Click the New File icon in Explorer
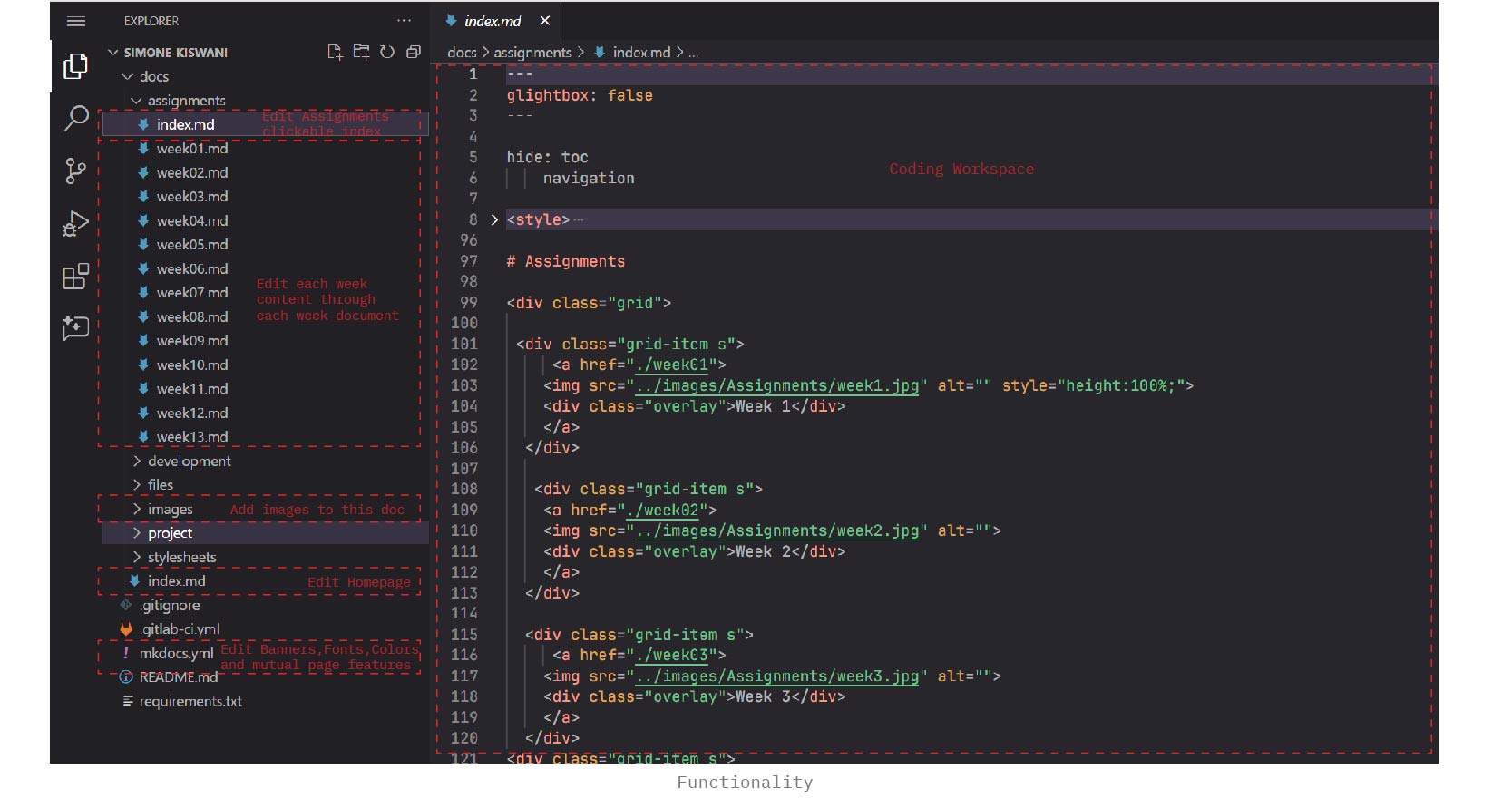 (335, 53)
